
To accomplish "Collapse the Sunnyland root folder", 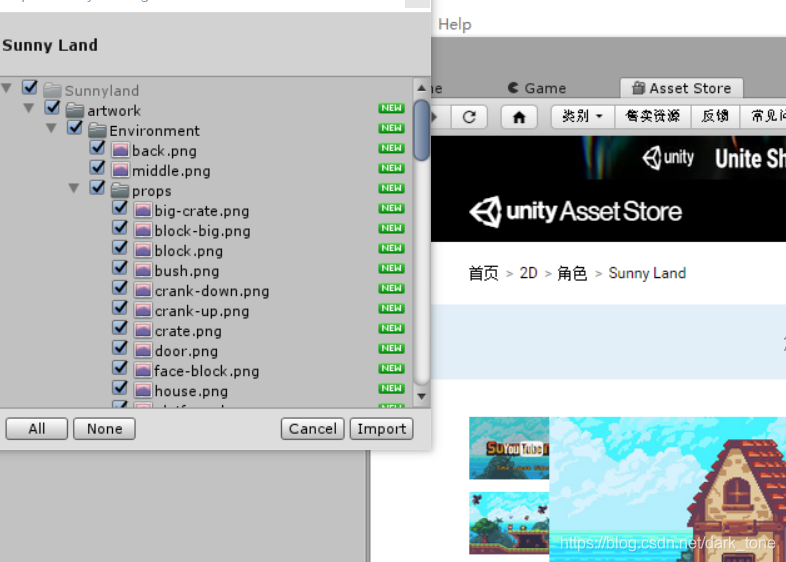I will pos(7,88).
